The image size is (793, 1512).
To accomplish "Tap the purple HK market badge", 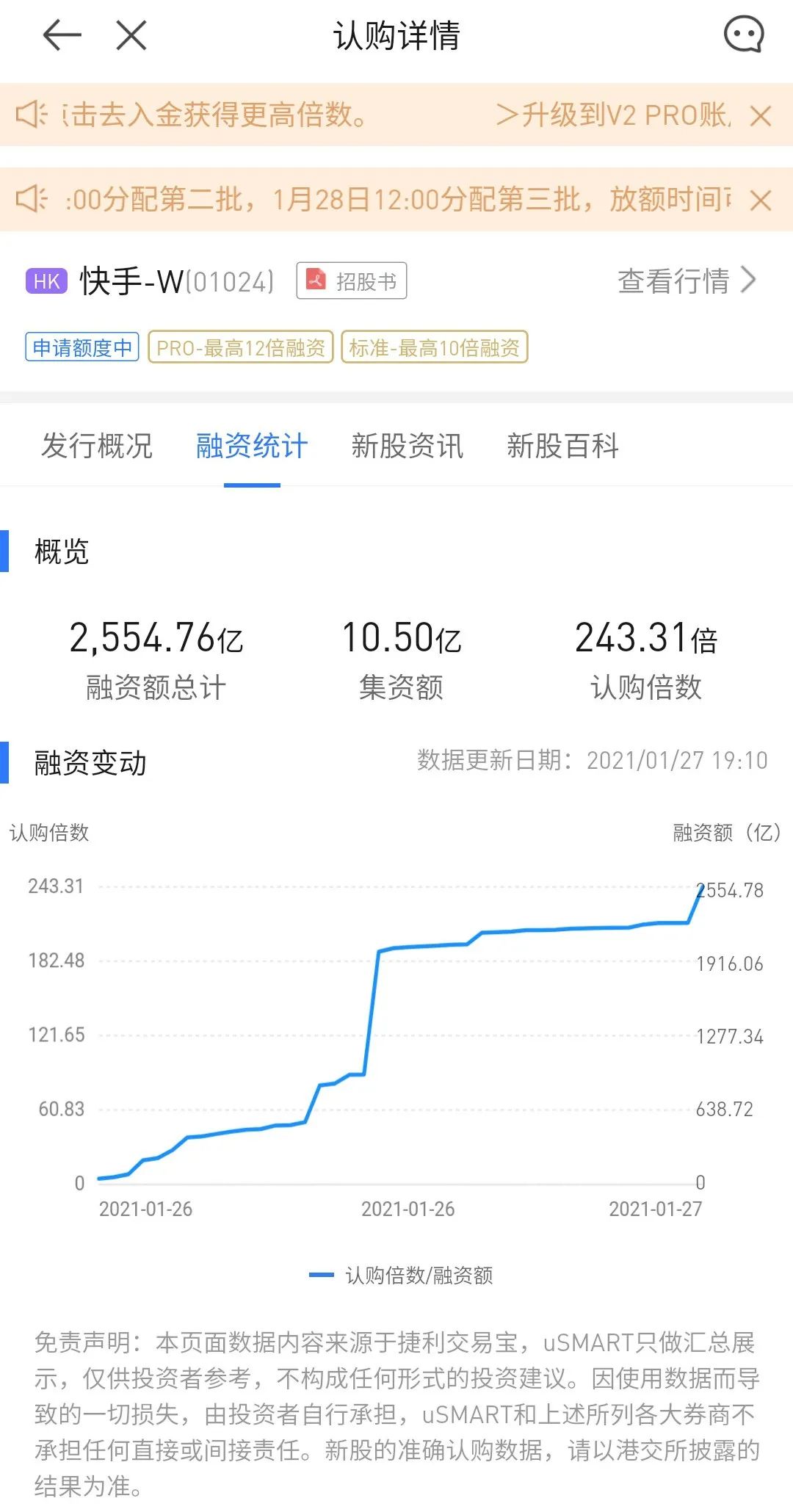I will tap(46, 281).
